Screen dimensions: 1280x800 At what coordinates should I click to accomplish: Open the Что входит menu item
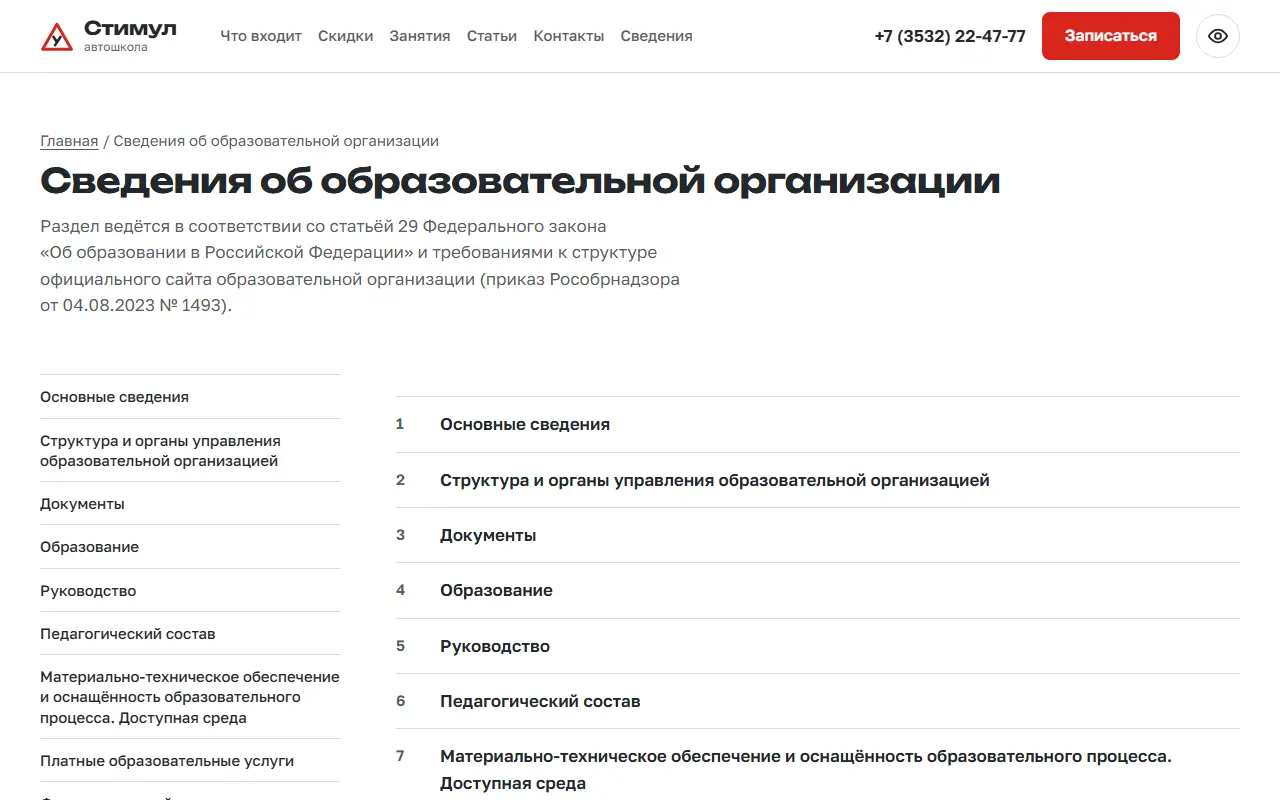[x=261, y=36]
